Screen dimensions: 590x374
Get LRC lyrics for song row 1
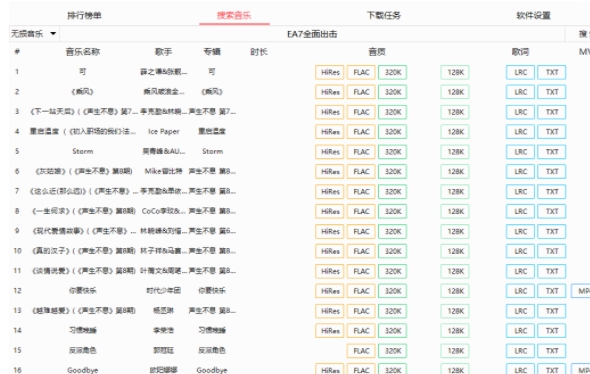click(x=520, y=72)
